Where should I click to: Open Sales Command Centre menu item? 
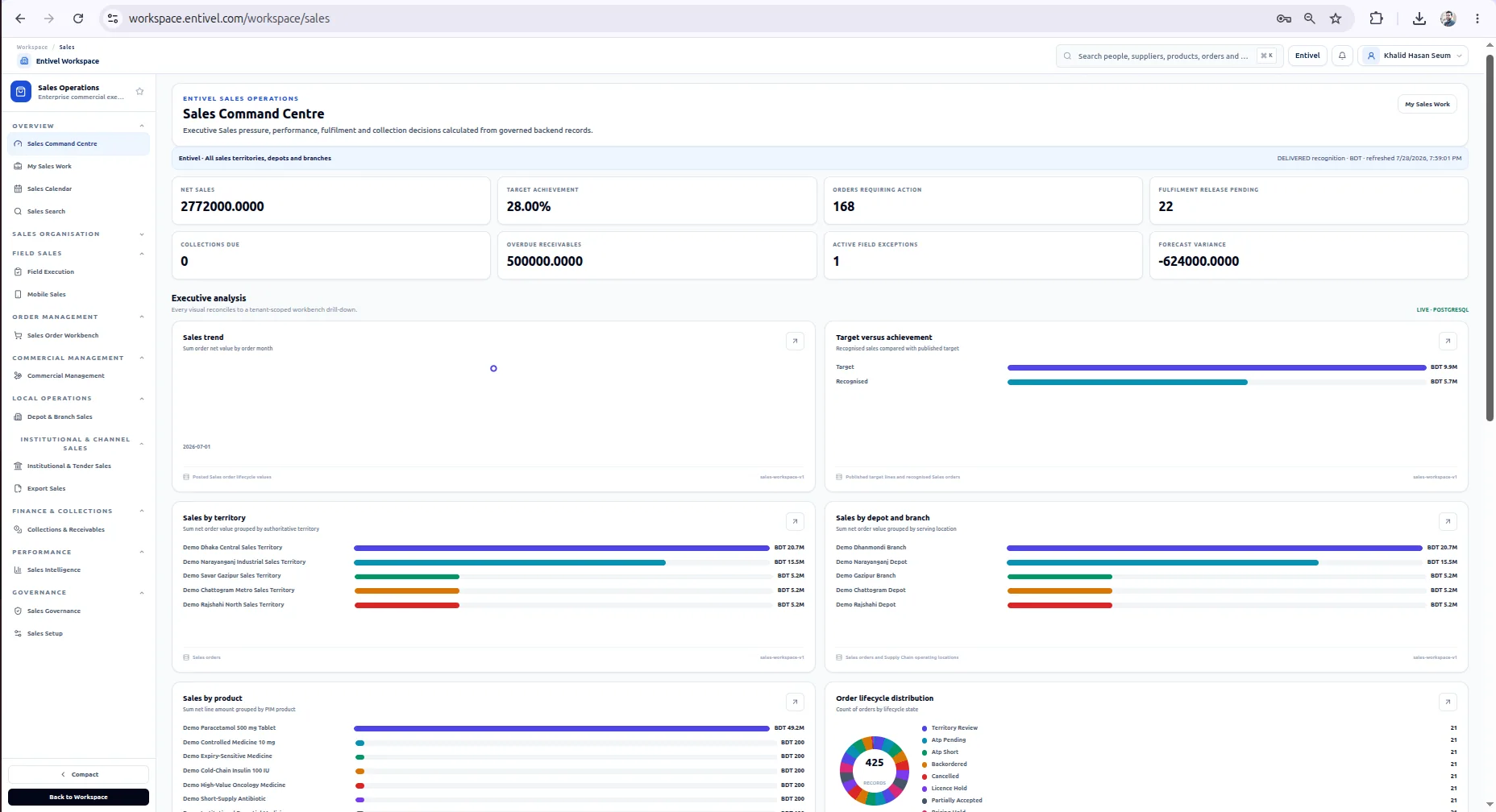(x=78, y=143)
